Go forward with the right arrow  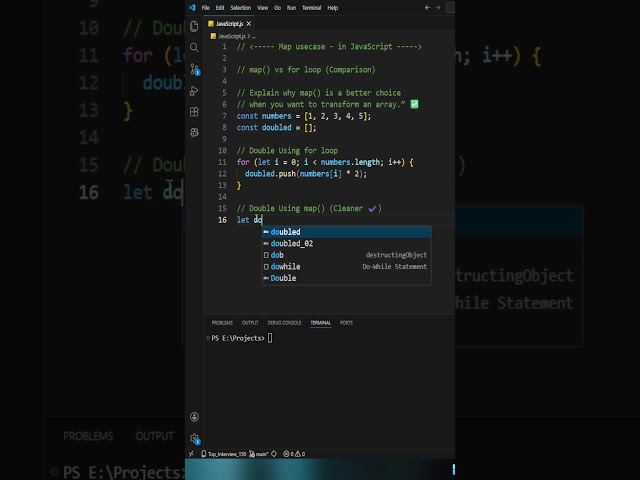(x=438, y=8)
